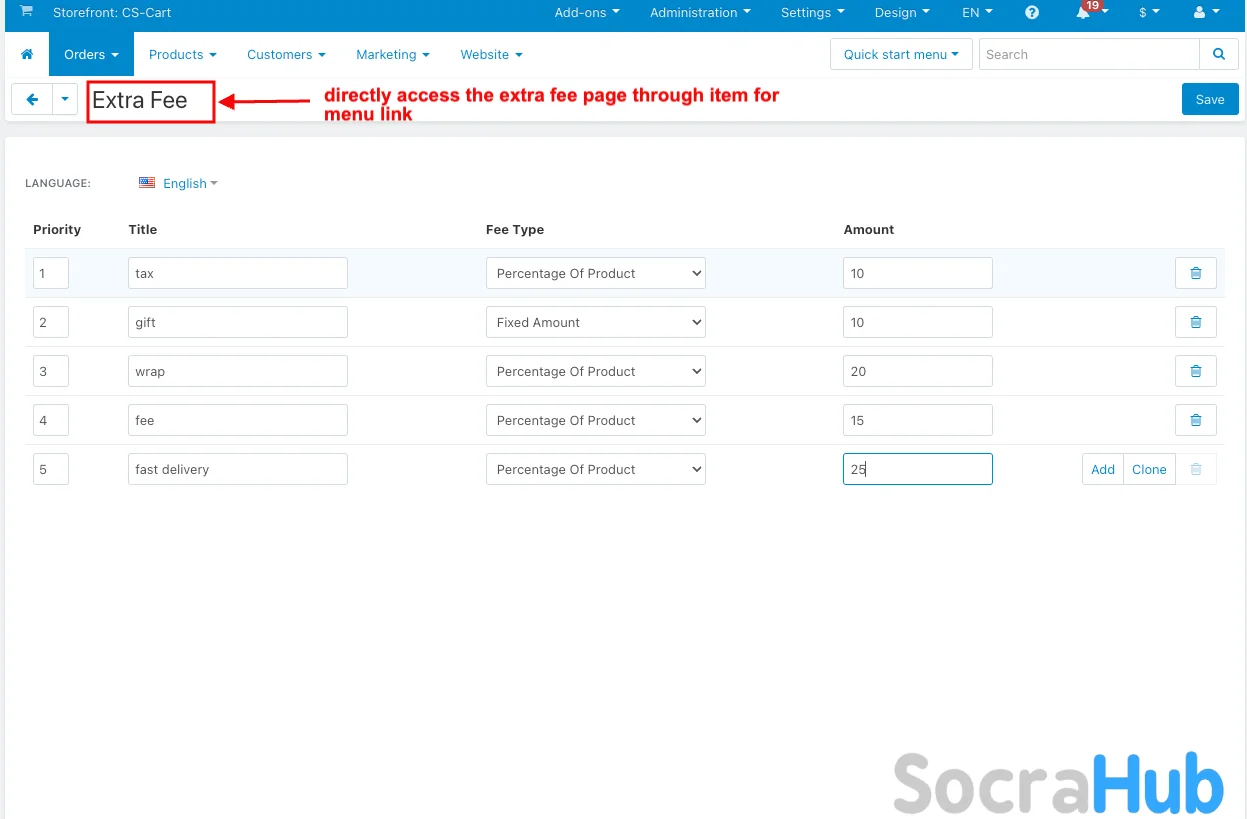The width and height of the screenshot is (1247, 819).
Task: Open Fee Type dropdown for gift row
Action: pos(595,322)
